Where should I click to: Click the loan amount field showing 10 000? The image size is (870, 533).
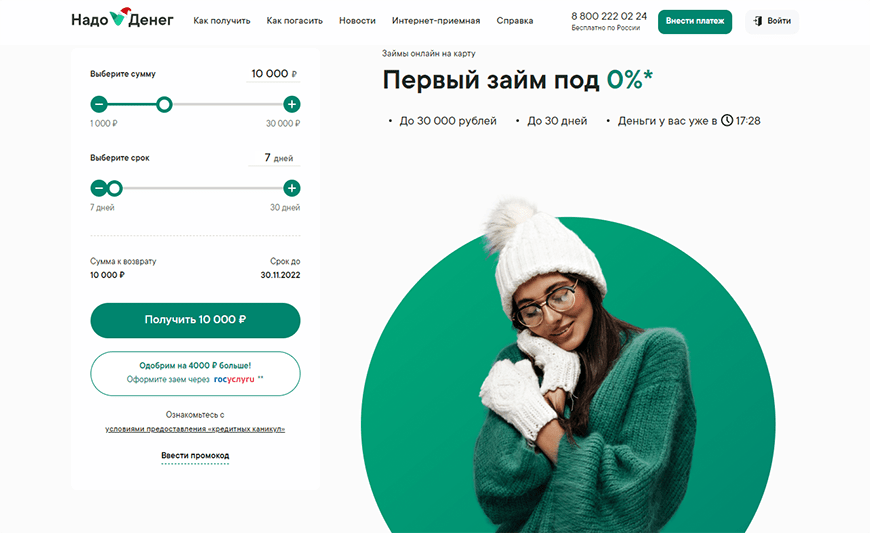(x=273, y=74)
